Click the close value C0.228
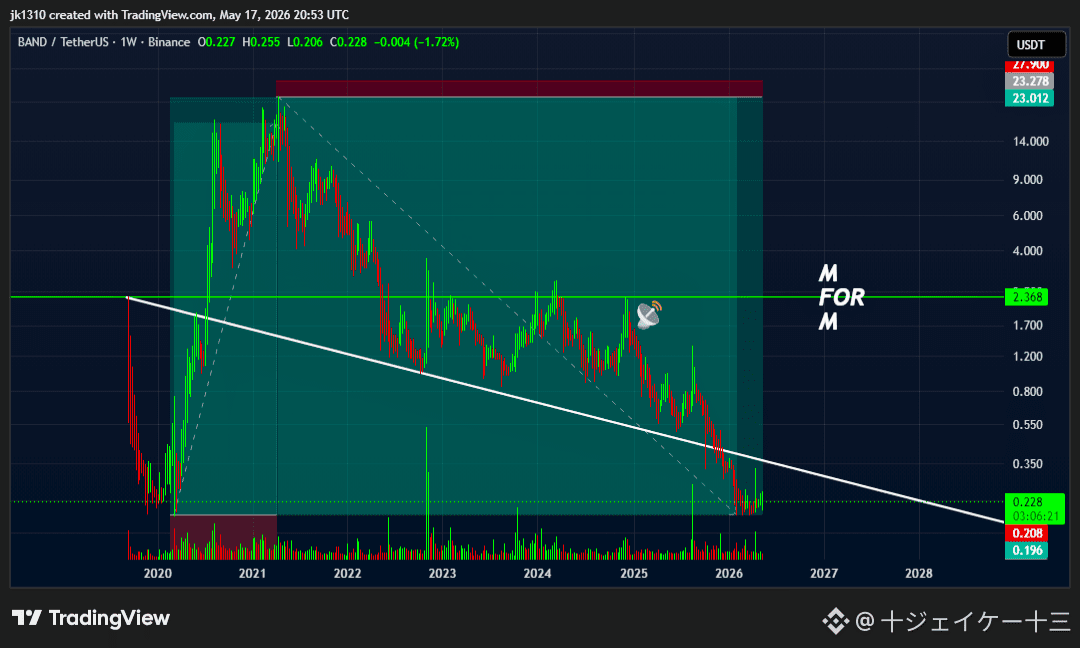 [x=348, y=42]
